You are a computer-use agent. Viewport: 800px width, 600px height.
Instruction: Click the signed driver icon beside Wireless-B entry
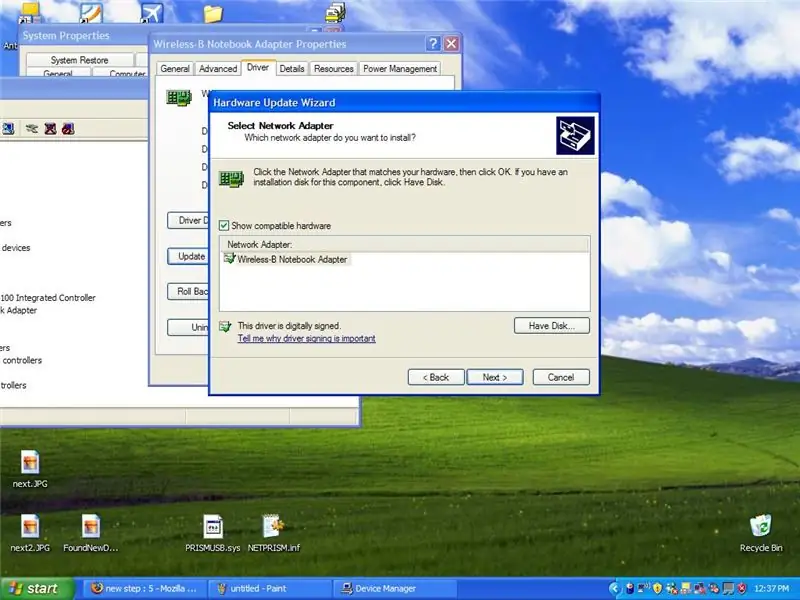click(229, 259)
